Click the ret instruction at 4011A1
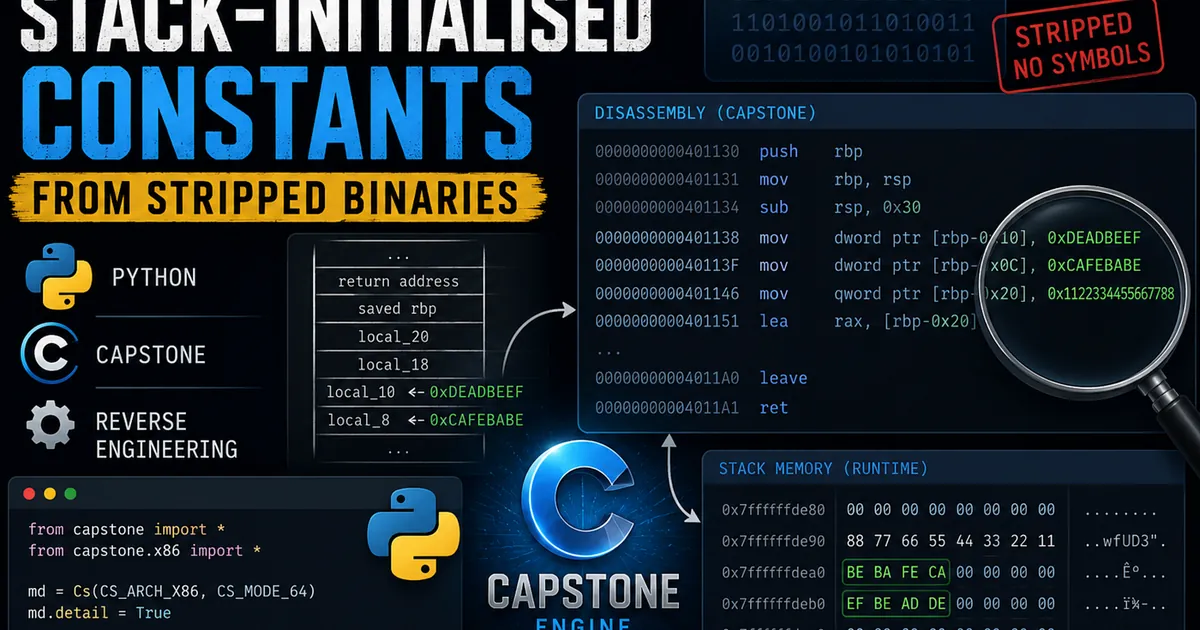Viewport: 1200px width, 630px height. click(774, 408)
